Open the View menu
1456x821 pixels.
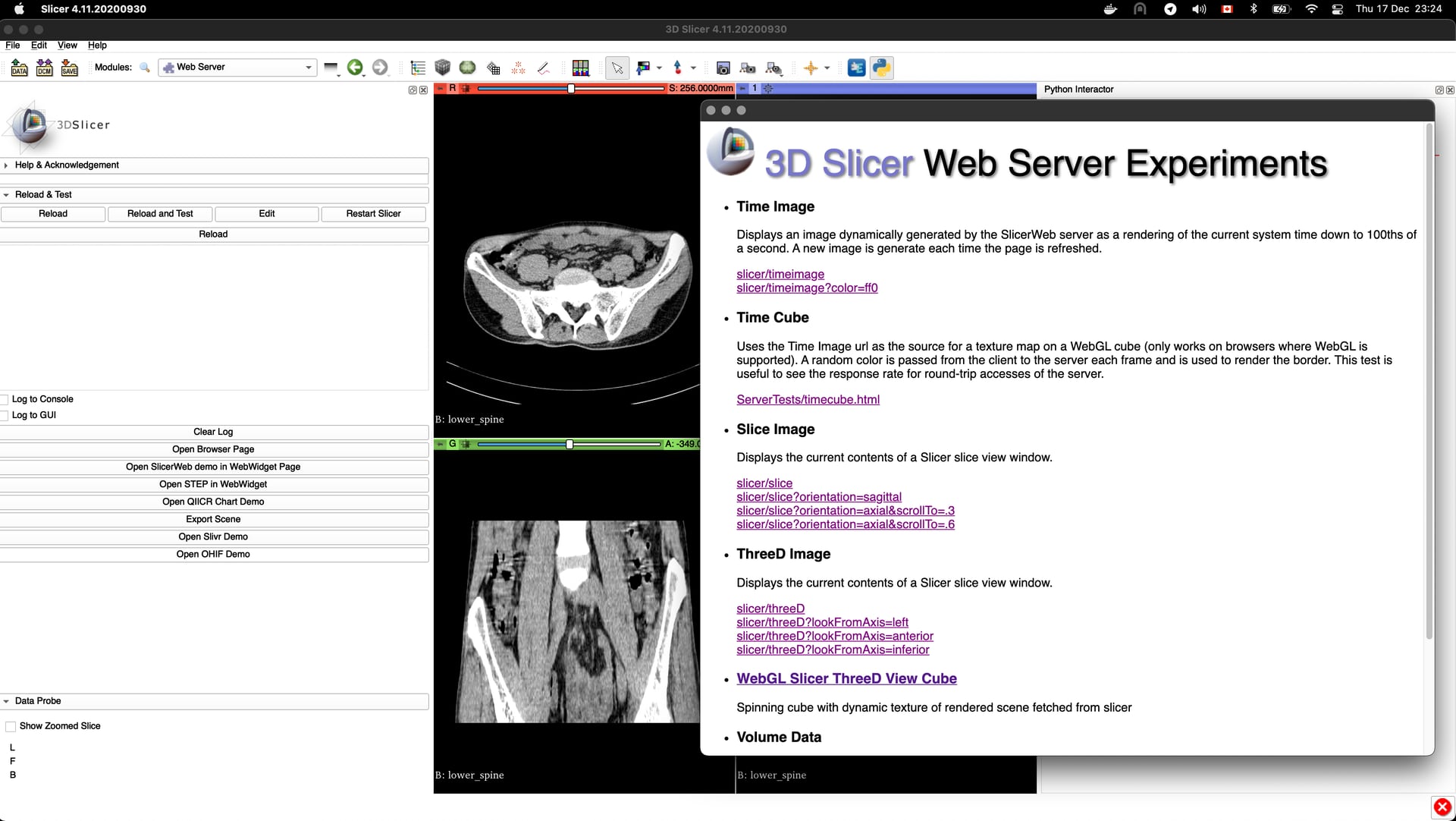[x=67, y=46]
